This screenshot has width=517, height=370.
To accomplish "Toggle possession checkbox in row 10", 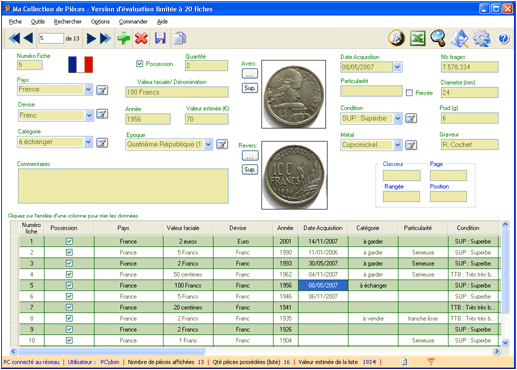I will click(x=69, y=340).
